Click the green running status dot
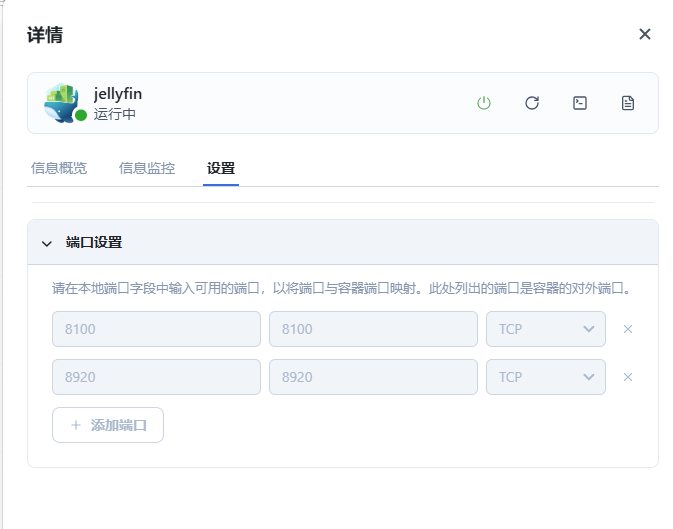This screenshot has width=673, height=529. point(81,115)
